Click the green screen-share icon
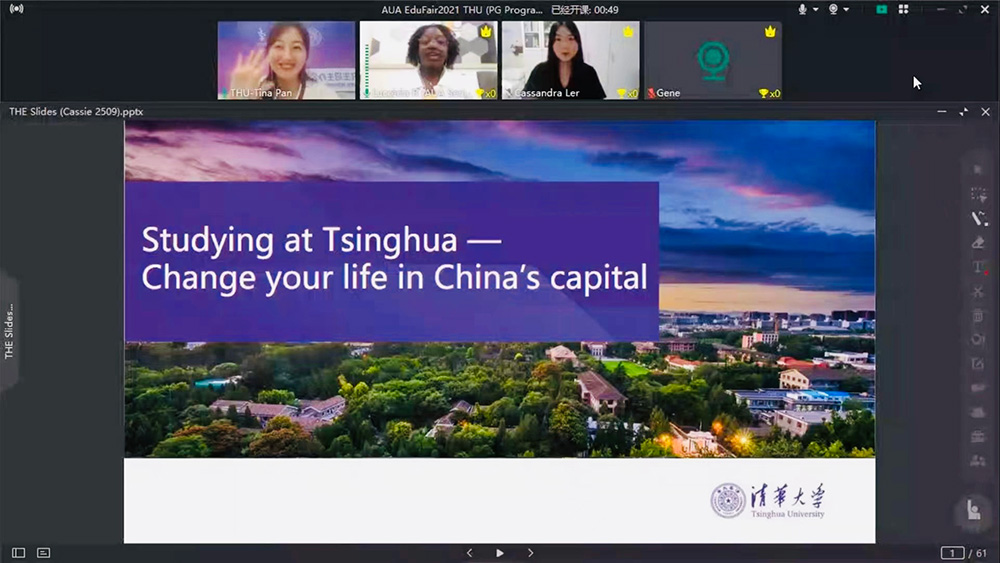1000x563 pixels. click(x=881, y=9)
